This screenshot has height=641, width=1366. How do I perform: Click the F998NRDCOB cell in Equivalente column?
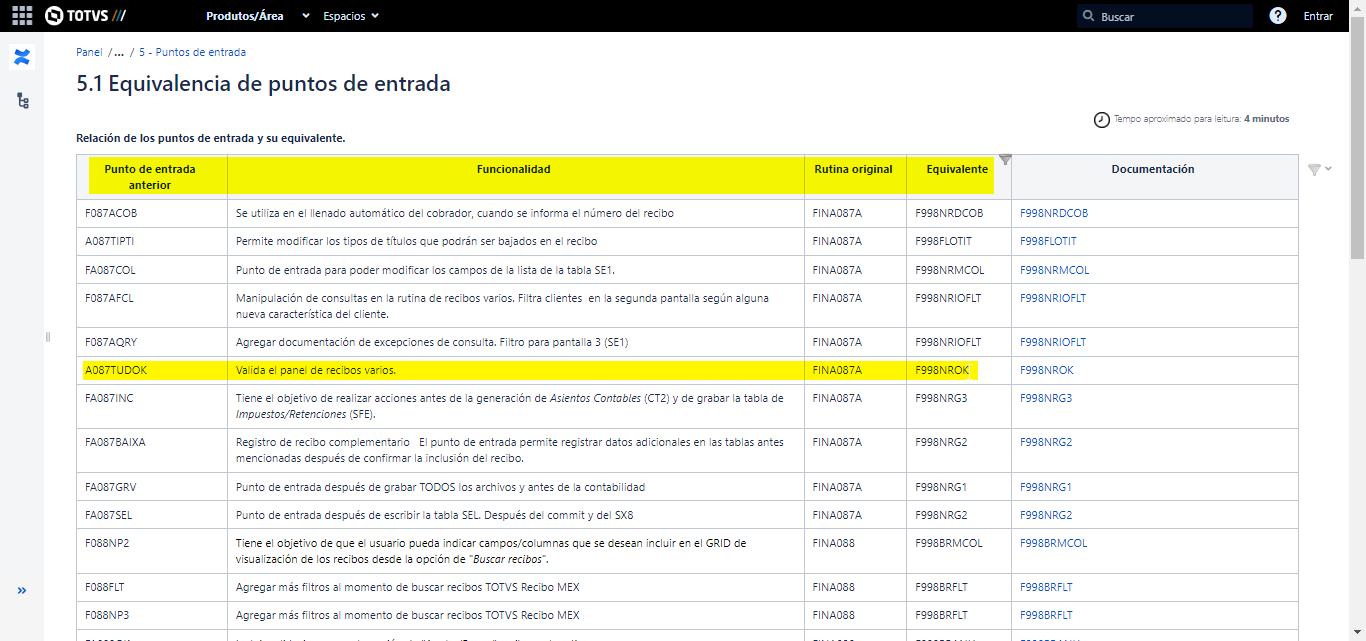[958, 213]
